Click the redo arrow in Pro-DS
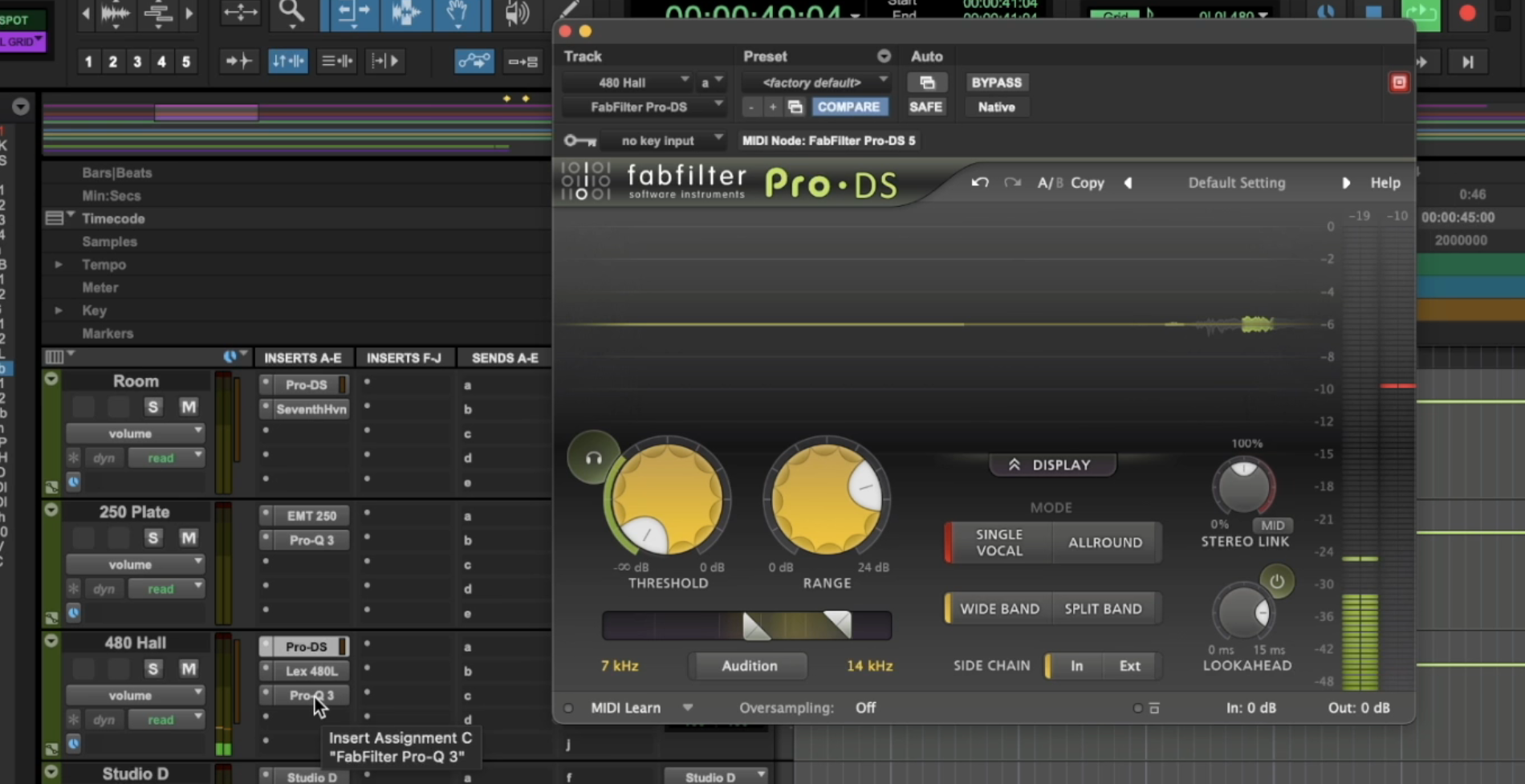 1013,183
